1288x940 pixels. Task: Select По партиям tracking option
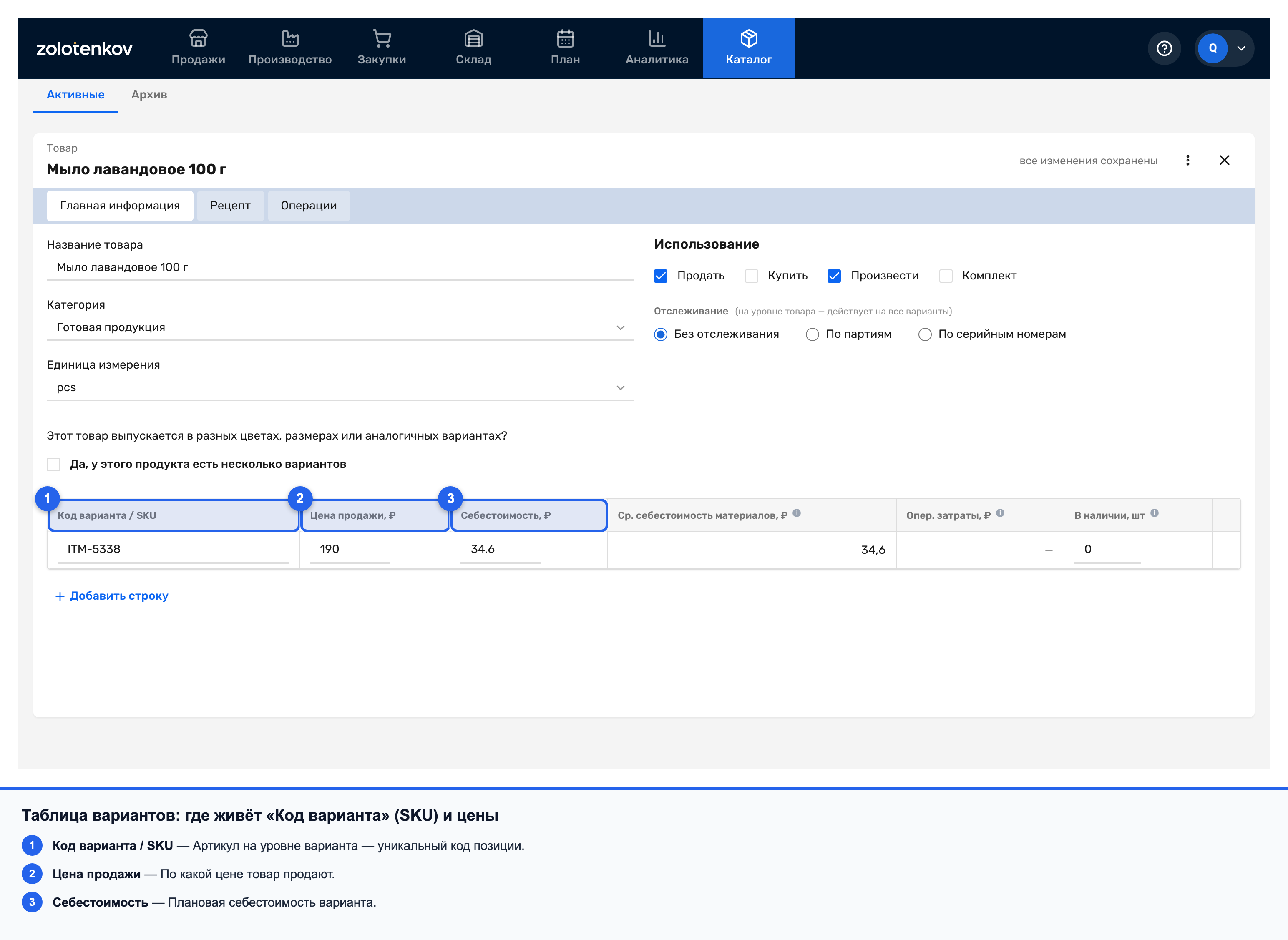812,334
